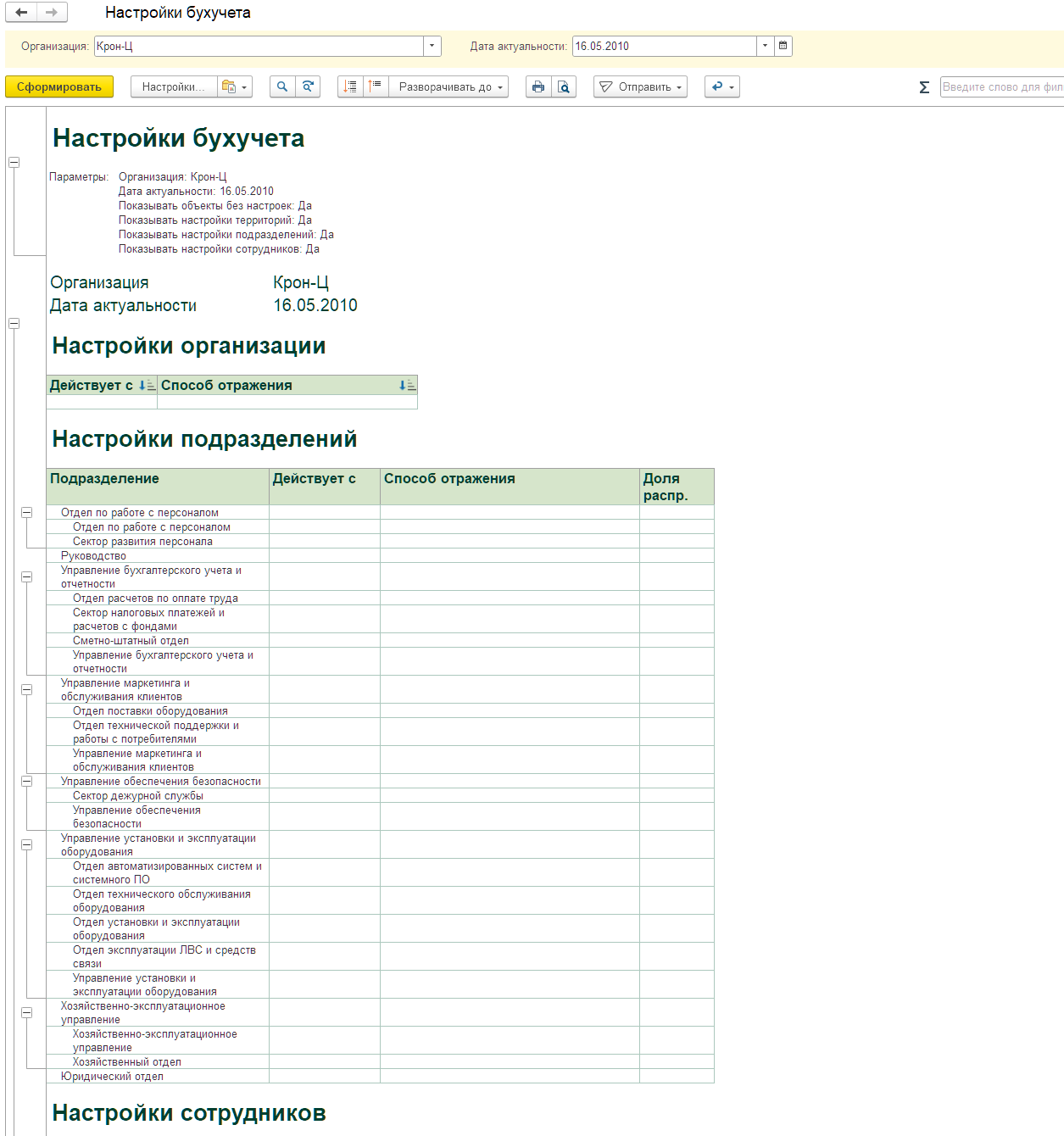This screenshot has height=1136, width=1064.
Task: Click the back navigation arrow
Action: [x=21, y=13]
